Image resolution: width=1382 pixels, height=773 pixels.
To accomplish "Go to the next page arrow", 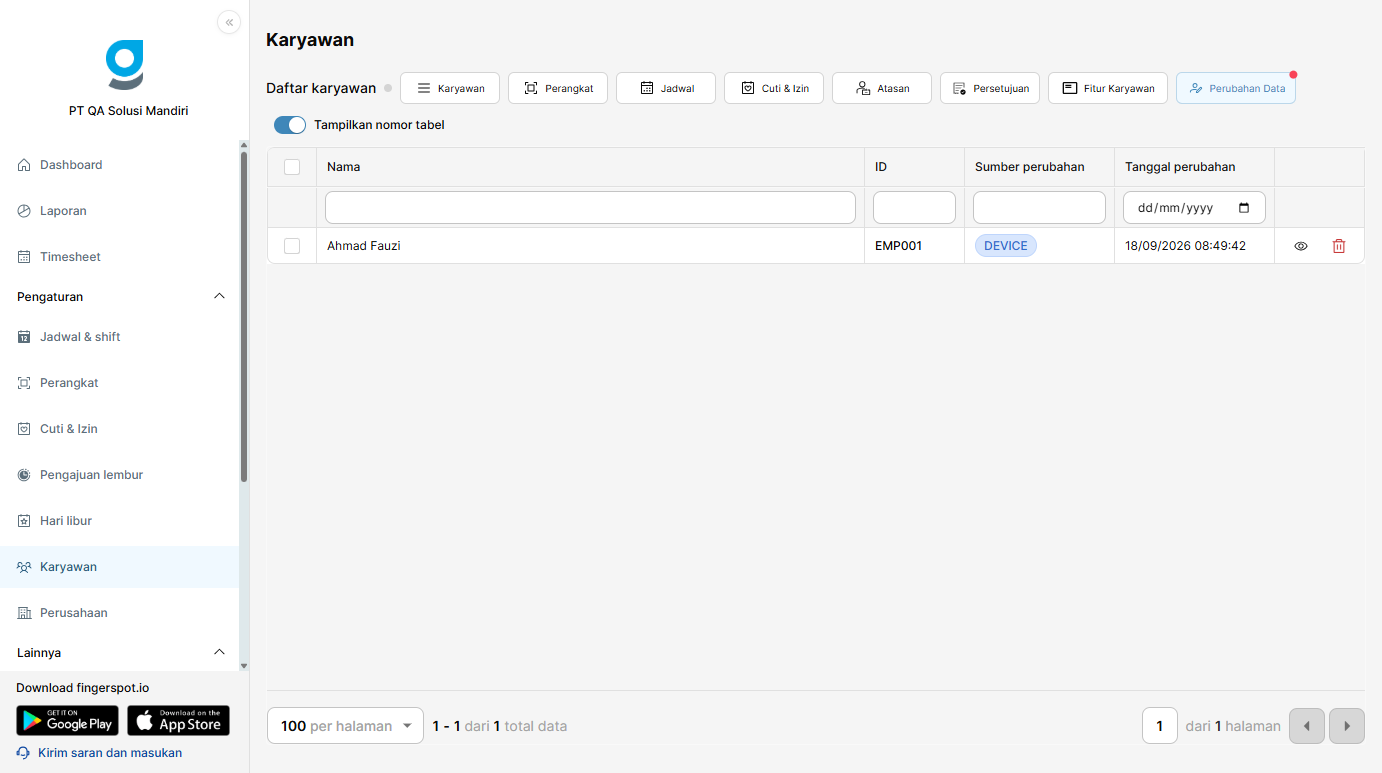I will [1347, 726].
